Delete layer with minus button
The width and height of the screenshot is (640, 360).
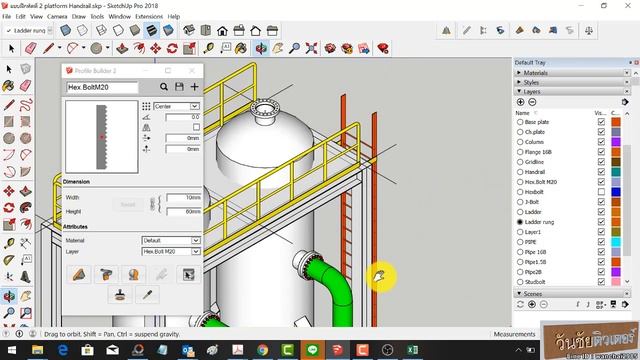[x=532, y=102]
